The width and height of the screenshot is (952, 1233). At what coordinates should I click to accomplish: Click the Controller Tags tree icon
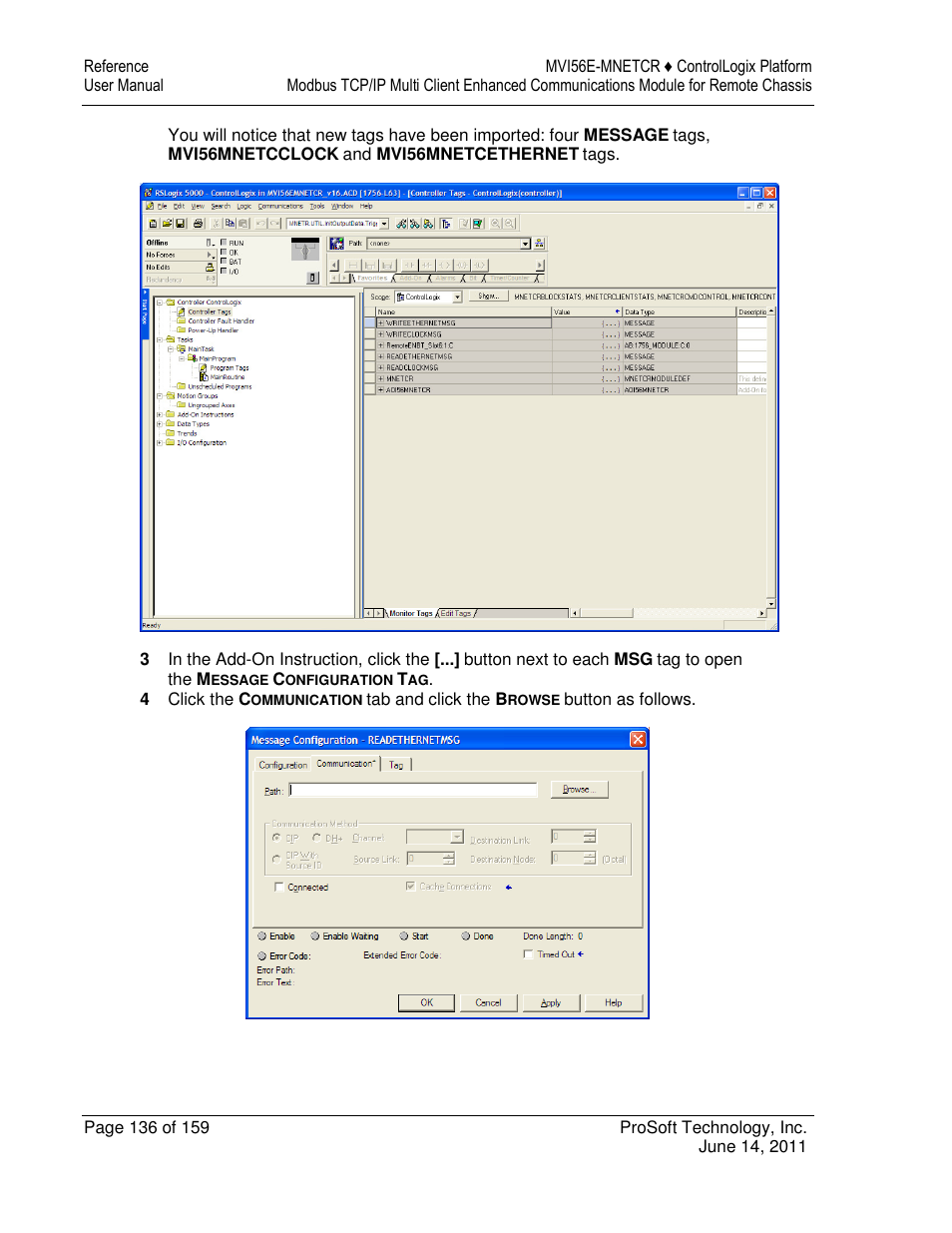pyautogui.click(x=181, y=311)
